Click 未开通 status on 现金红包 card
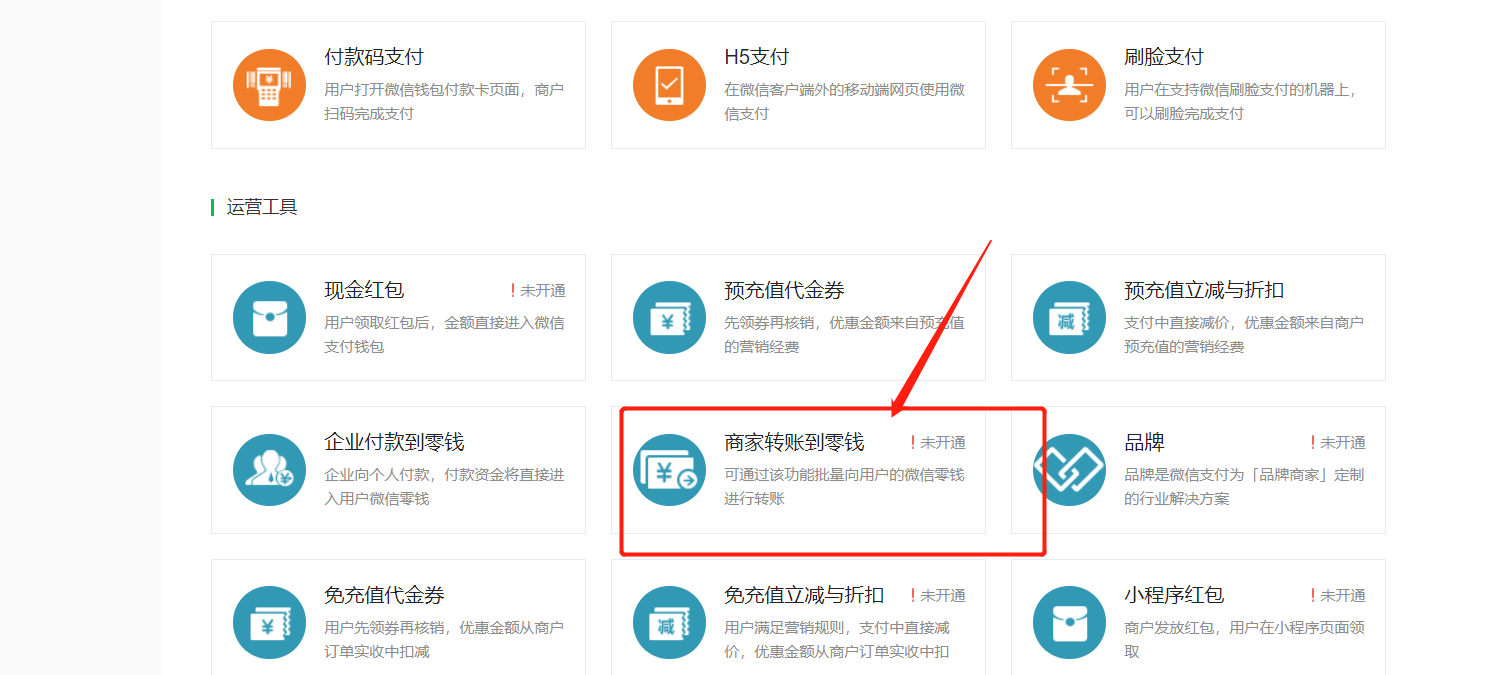This screenshot has height=675, width=1489. [x=538, y=291]
